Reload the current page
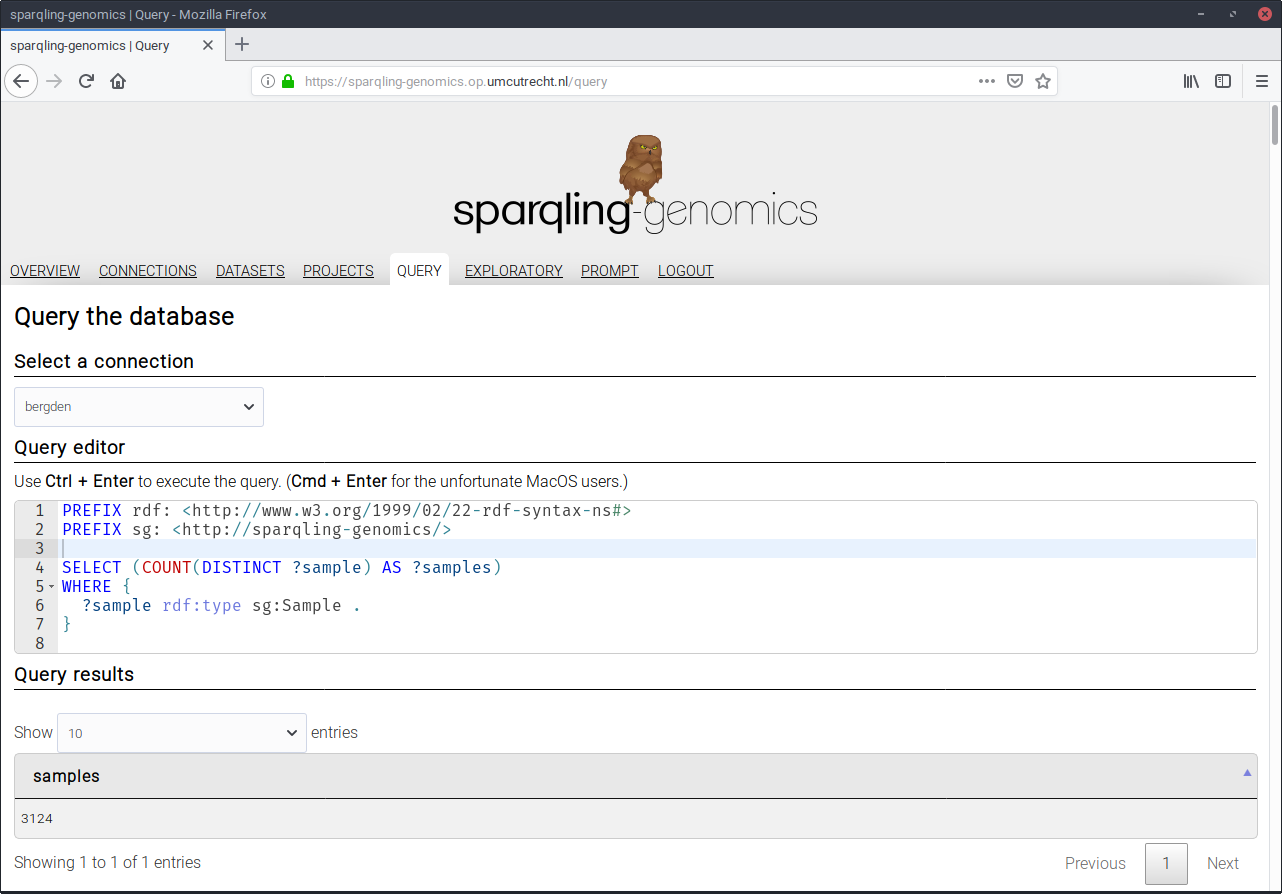1282x894 pixels. tap(86, 81)
